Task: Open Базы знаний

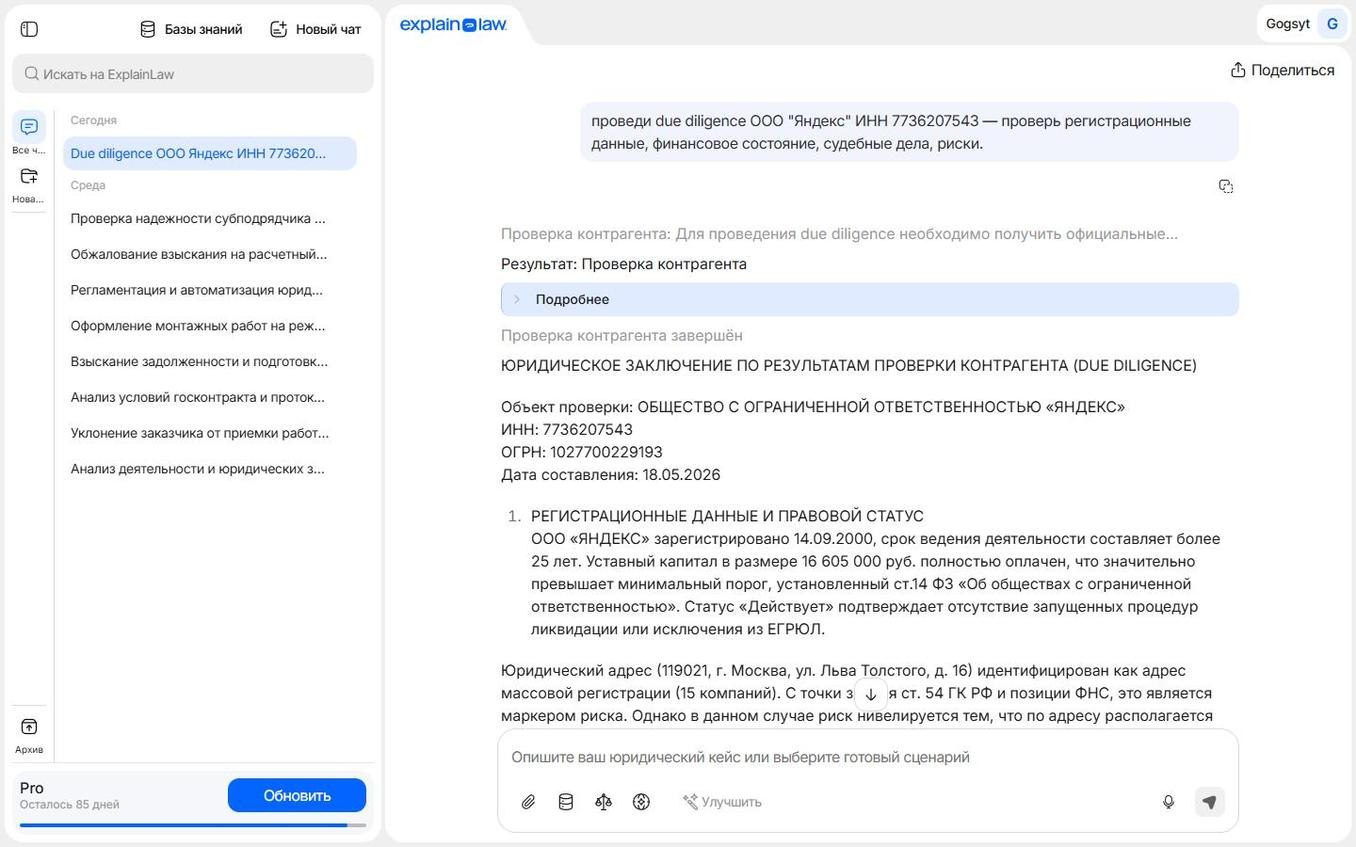Action: 191,29
